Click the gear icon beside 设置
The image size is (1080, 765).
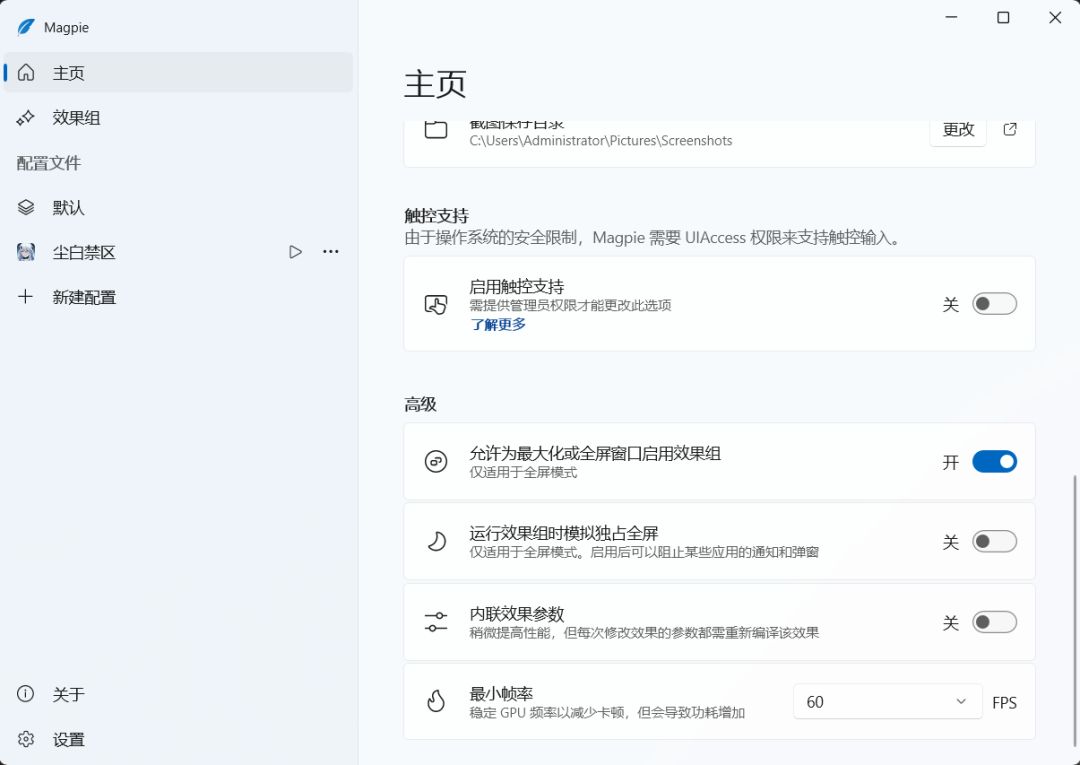tap(25, 739)
